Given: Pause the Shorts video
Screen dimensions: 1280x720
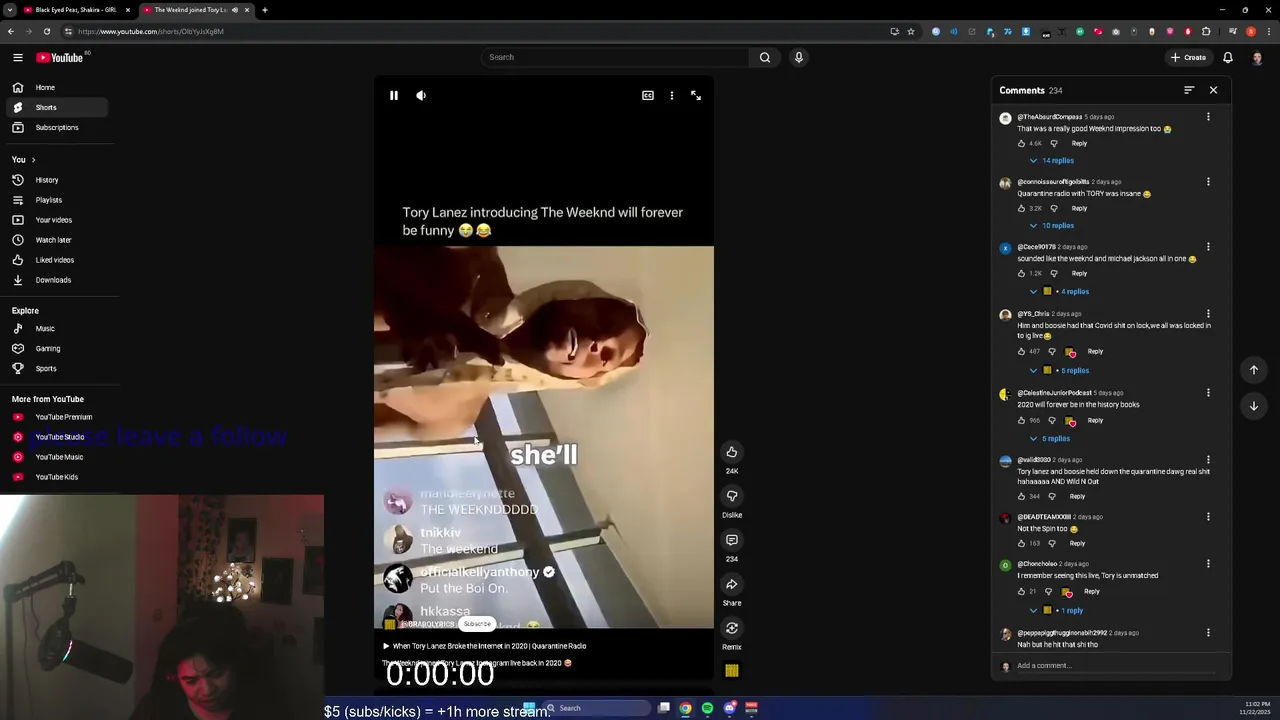Looking at the screenshot, I should pos(394,95).
